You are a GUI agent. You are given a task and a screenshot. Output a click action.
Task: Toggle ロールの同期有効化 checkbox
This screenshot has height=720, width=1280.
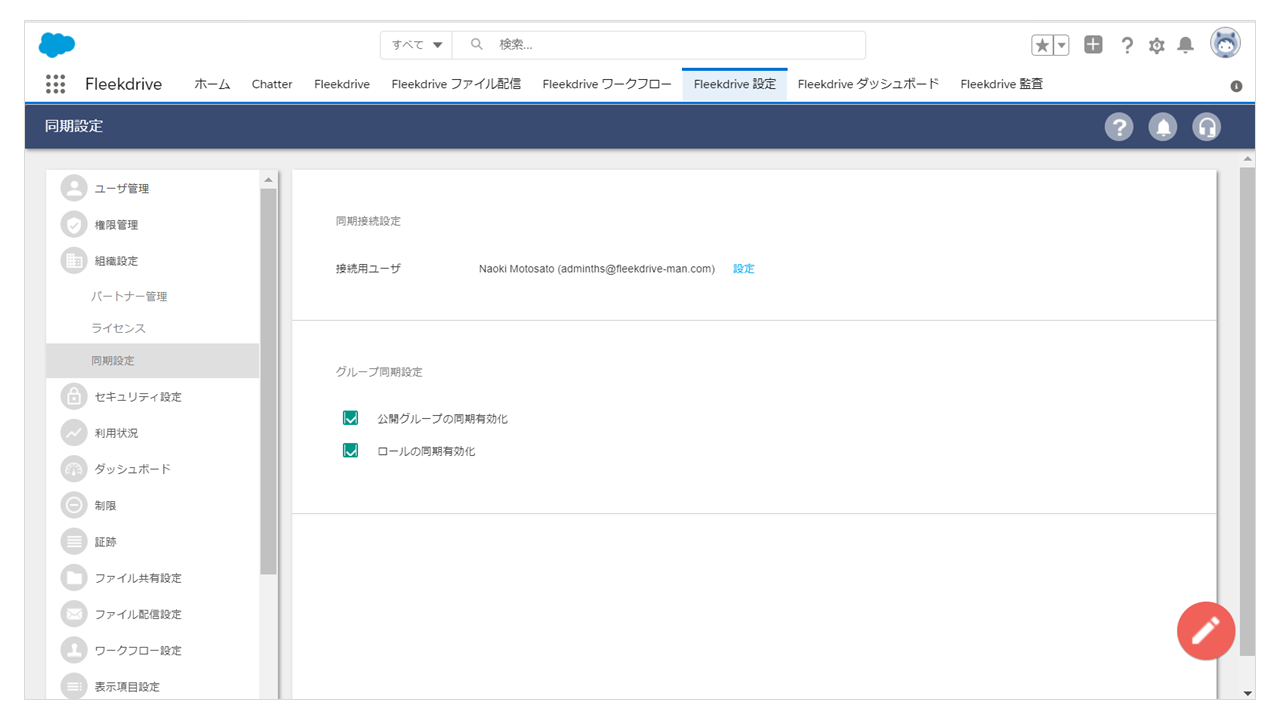[350, 450]
